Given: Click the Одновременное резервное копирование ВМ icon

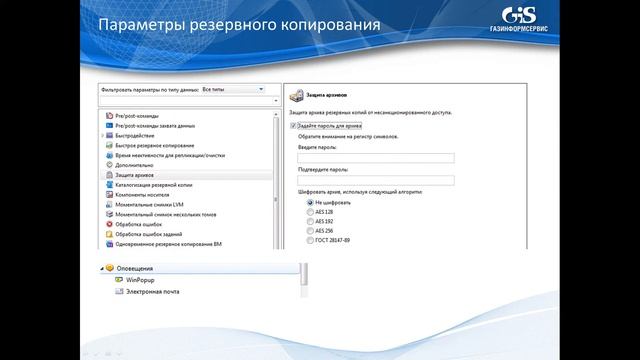Looking at the screenshot, I should [109, 244].
